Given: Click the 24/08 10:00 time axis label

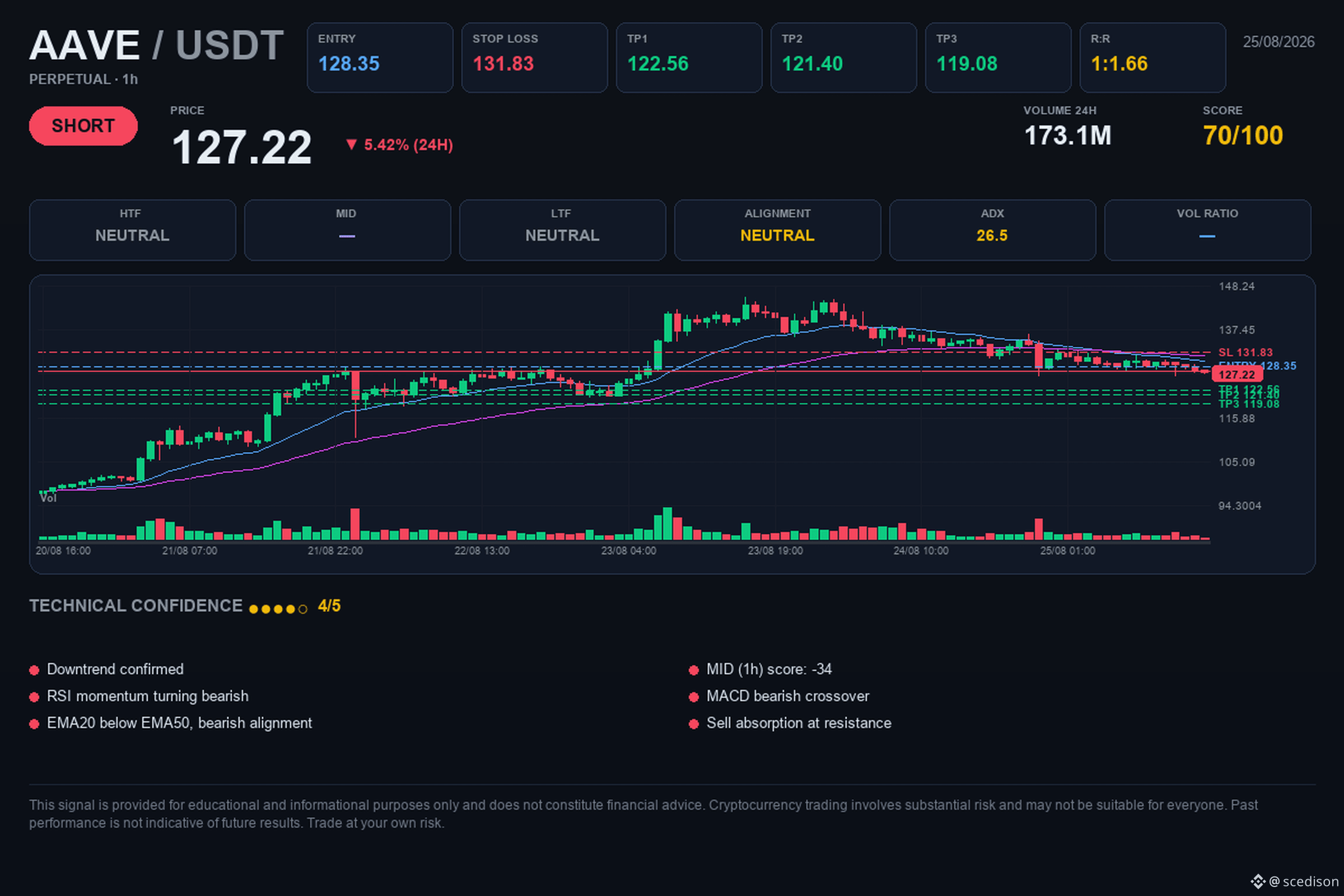Looking at the screenshot, I should click(921, 551).
